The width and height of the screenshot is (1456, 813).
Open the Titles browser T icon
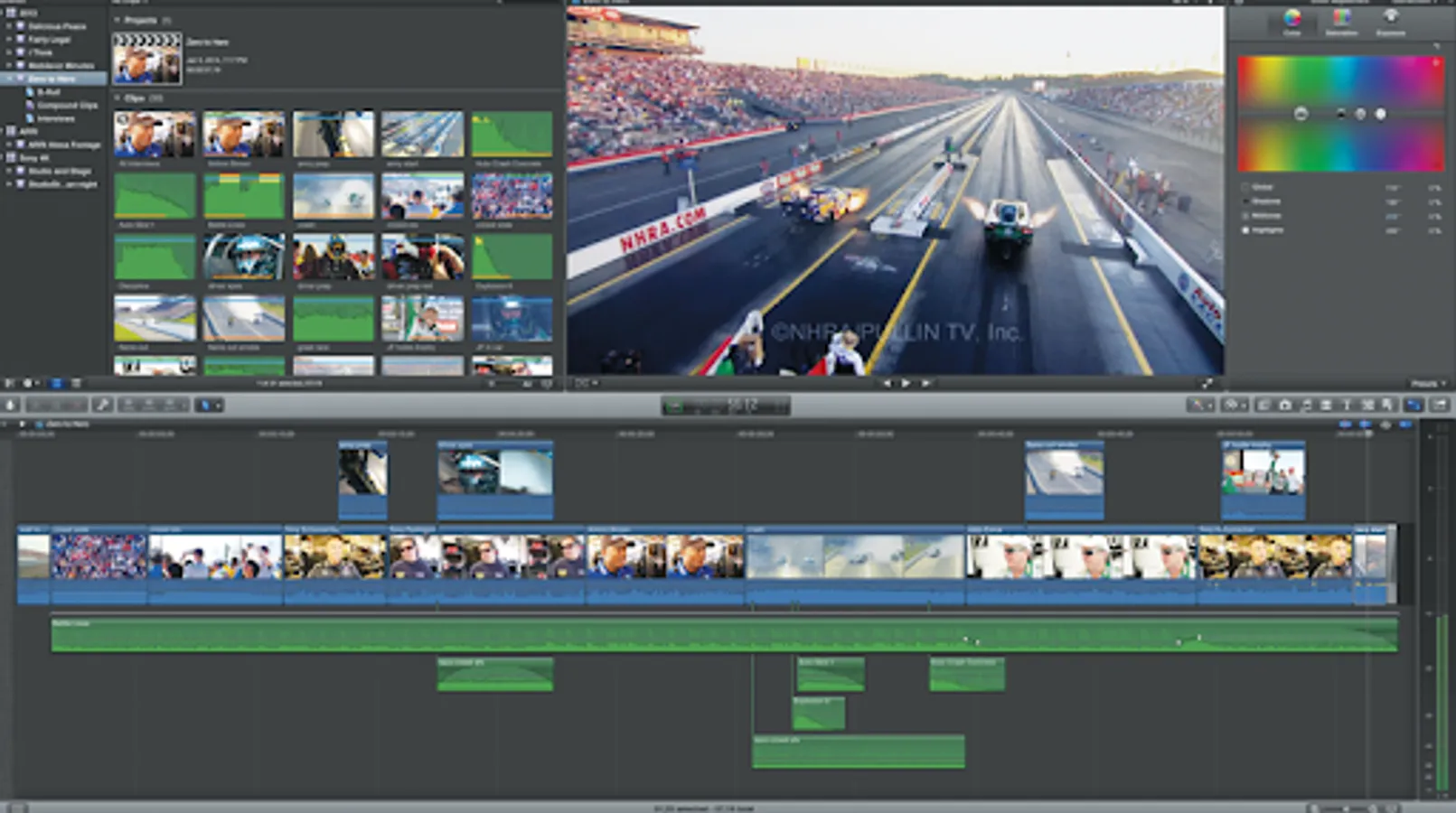point(1347,406)
